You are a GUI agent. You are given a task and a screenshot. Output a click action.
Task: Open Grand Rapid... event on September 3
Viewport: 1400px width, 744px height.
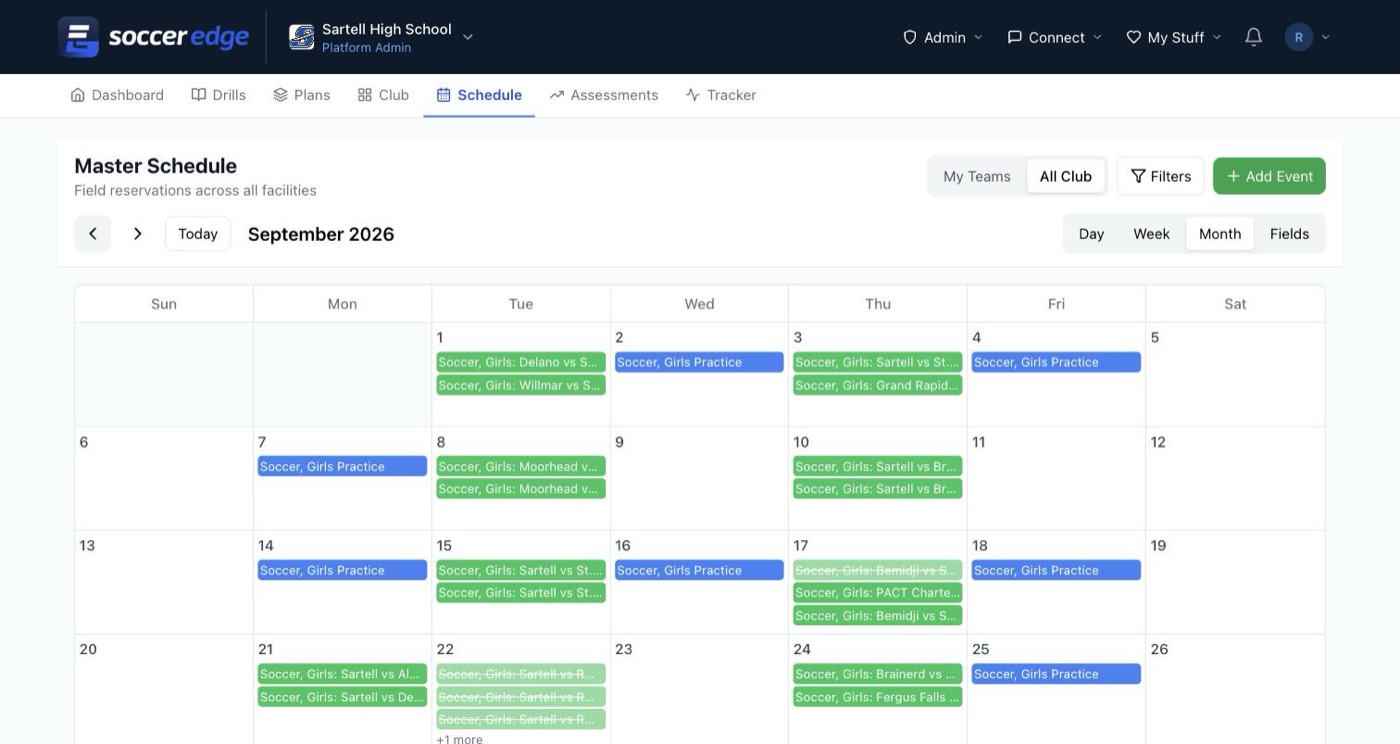pos(878,385)
